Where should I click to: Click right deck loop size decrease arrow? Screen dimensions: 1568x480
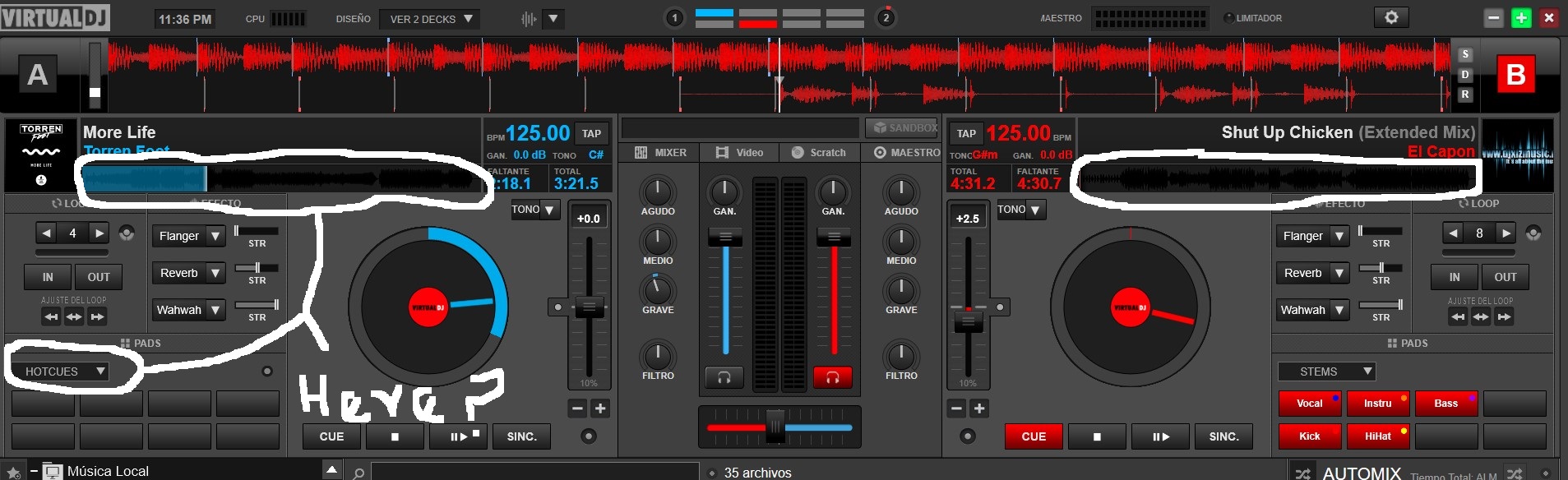(x=1454, y=233)
